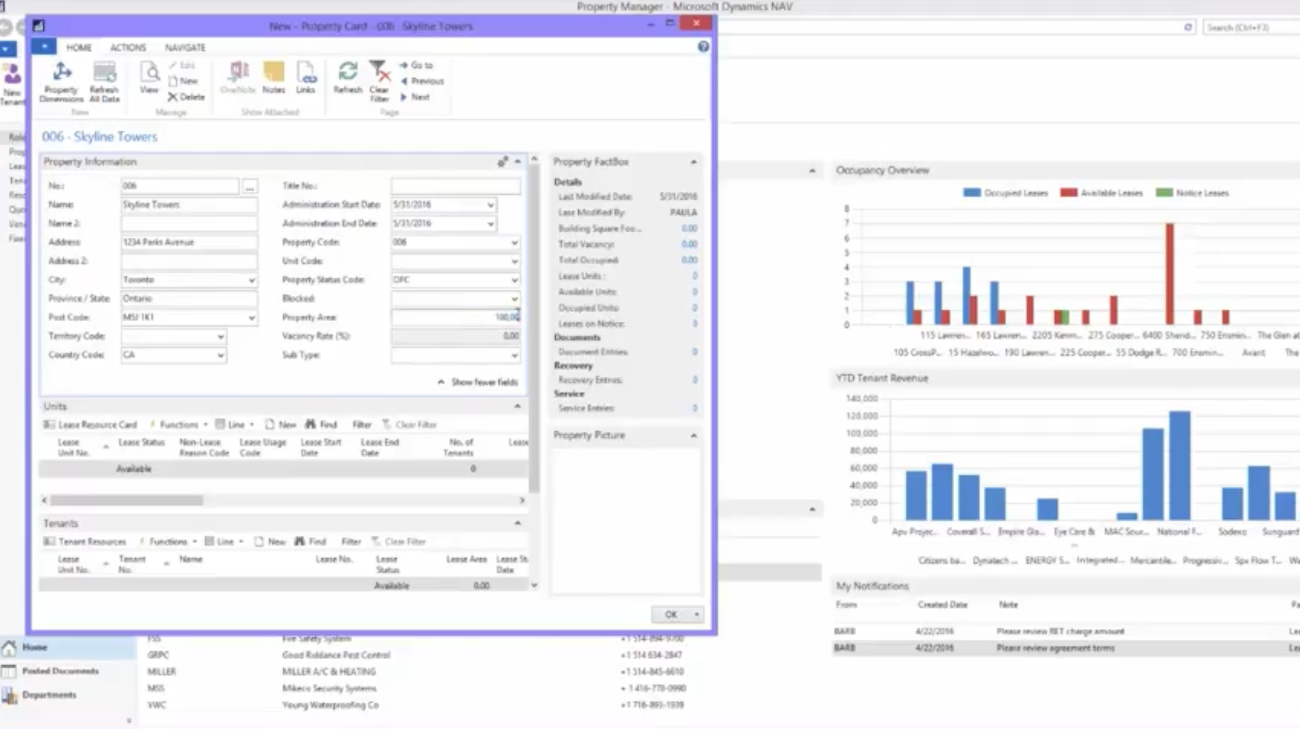This screenshot has height=729, width=1300.
Task: Click the Refresh icon in Page group
Action: pyautogui.click(x=348, y=78)
